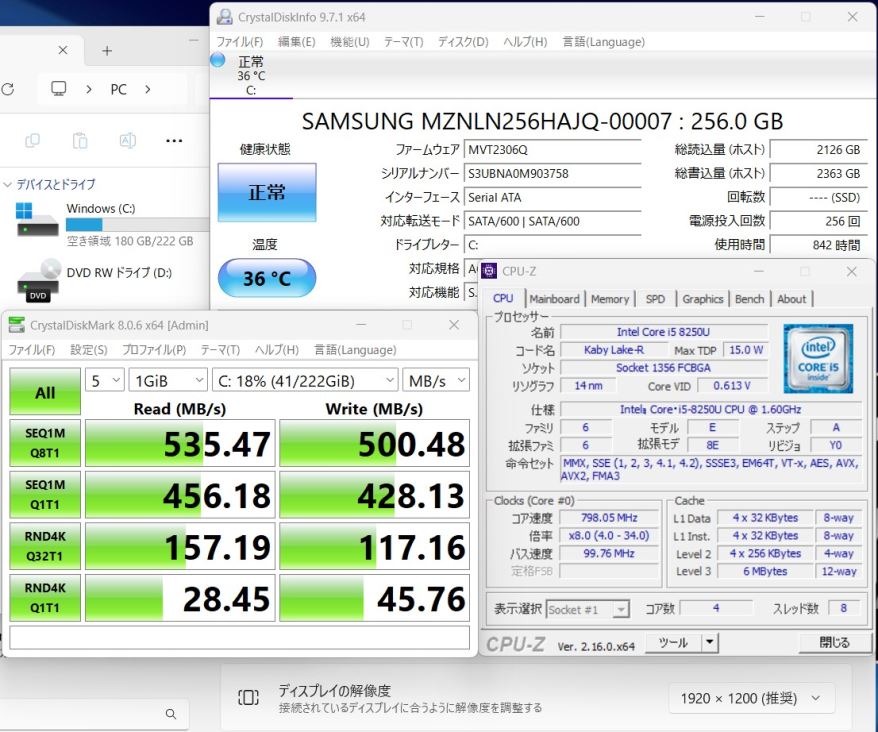Open 編集(E) menu in CrystalDiskInfo
This screenshot has width=878, height=732.
(x=297, y=42)
